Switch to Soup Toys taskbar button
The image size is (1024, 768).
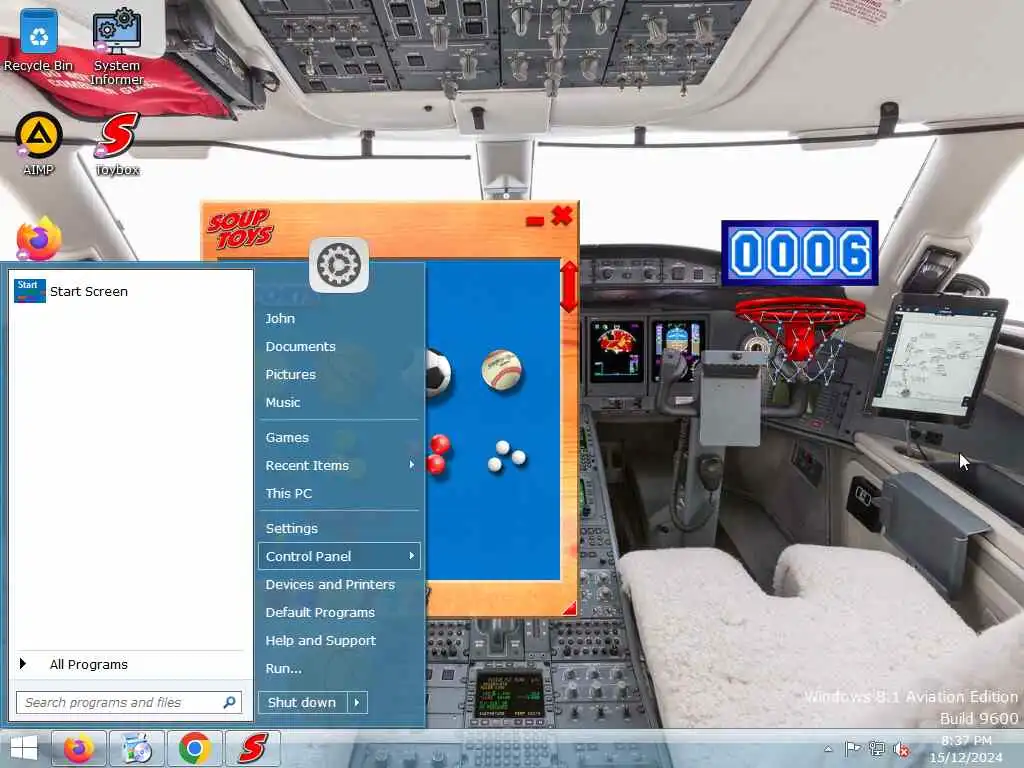point(252,748)
